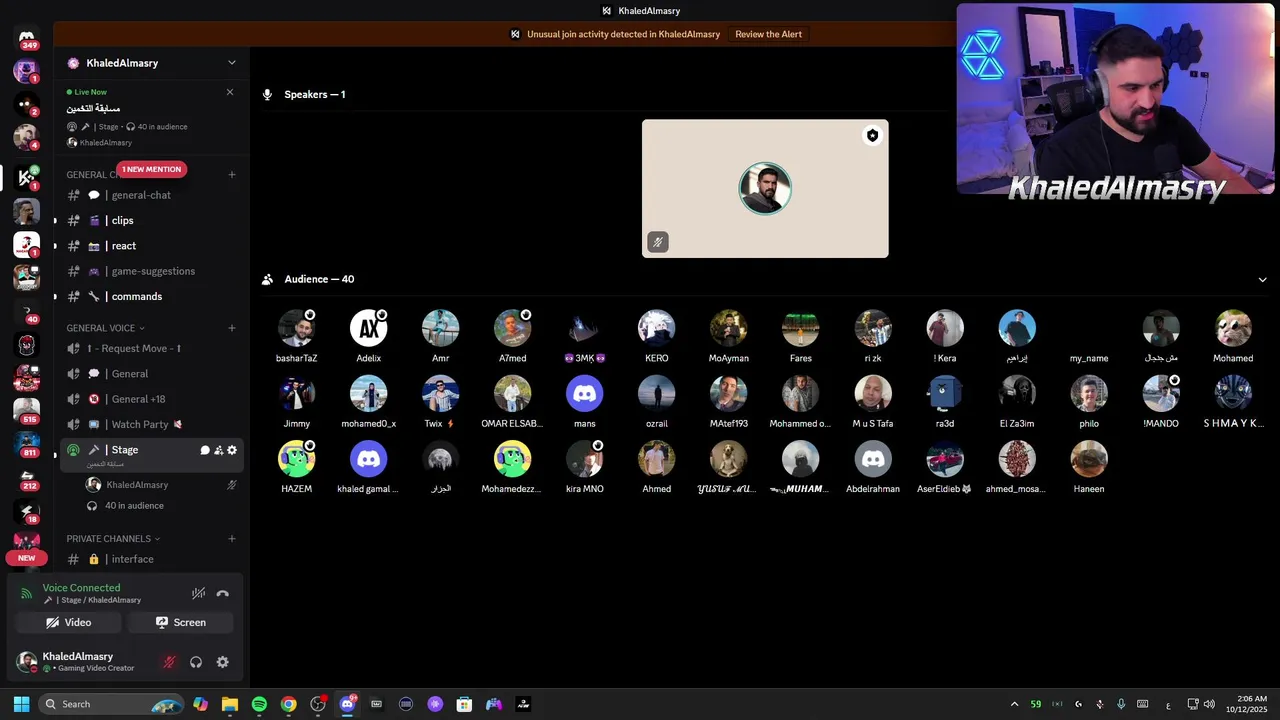The image size is (1280, 720).
Task: Click muted mic icon on speaker tile
Action: 657,242
